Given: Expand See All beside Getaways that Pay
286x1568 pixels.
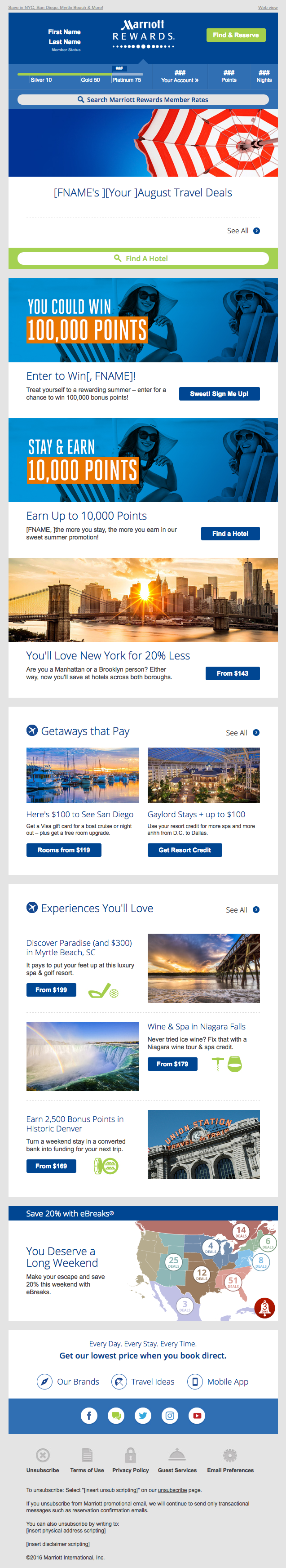Looking at the screenshot, I should click(243, 733).
